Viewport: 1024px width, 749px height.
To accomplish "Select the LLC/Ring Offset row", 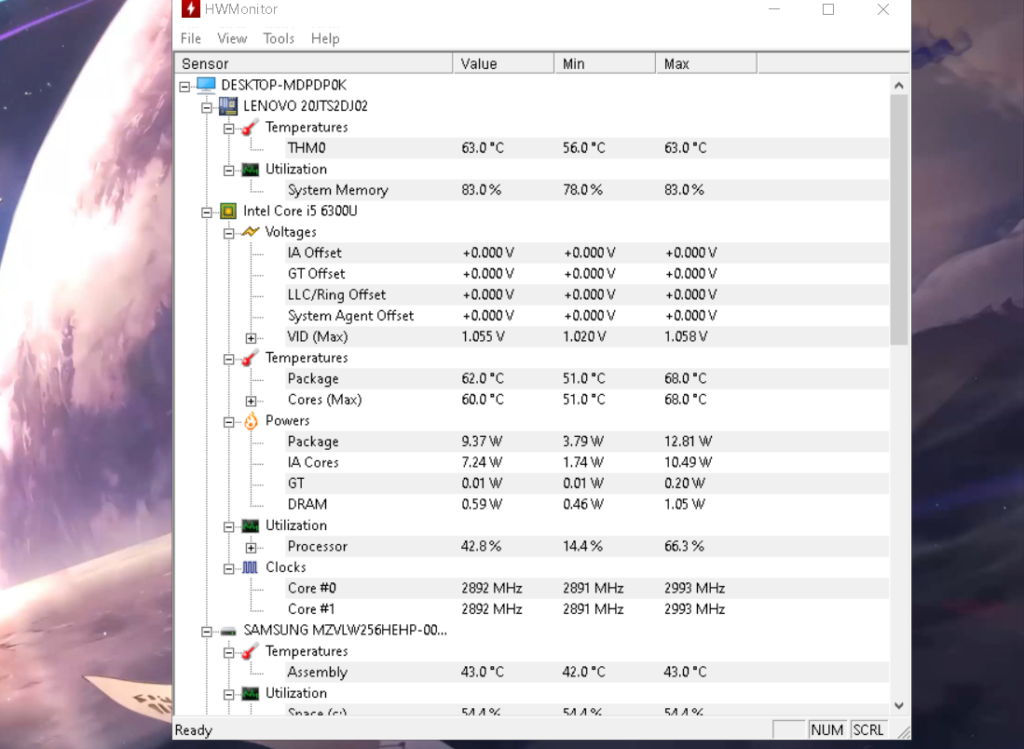I will click(586, 295).
